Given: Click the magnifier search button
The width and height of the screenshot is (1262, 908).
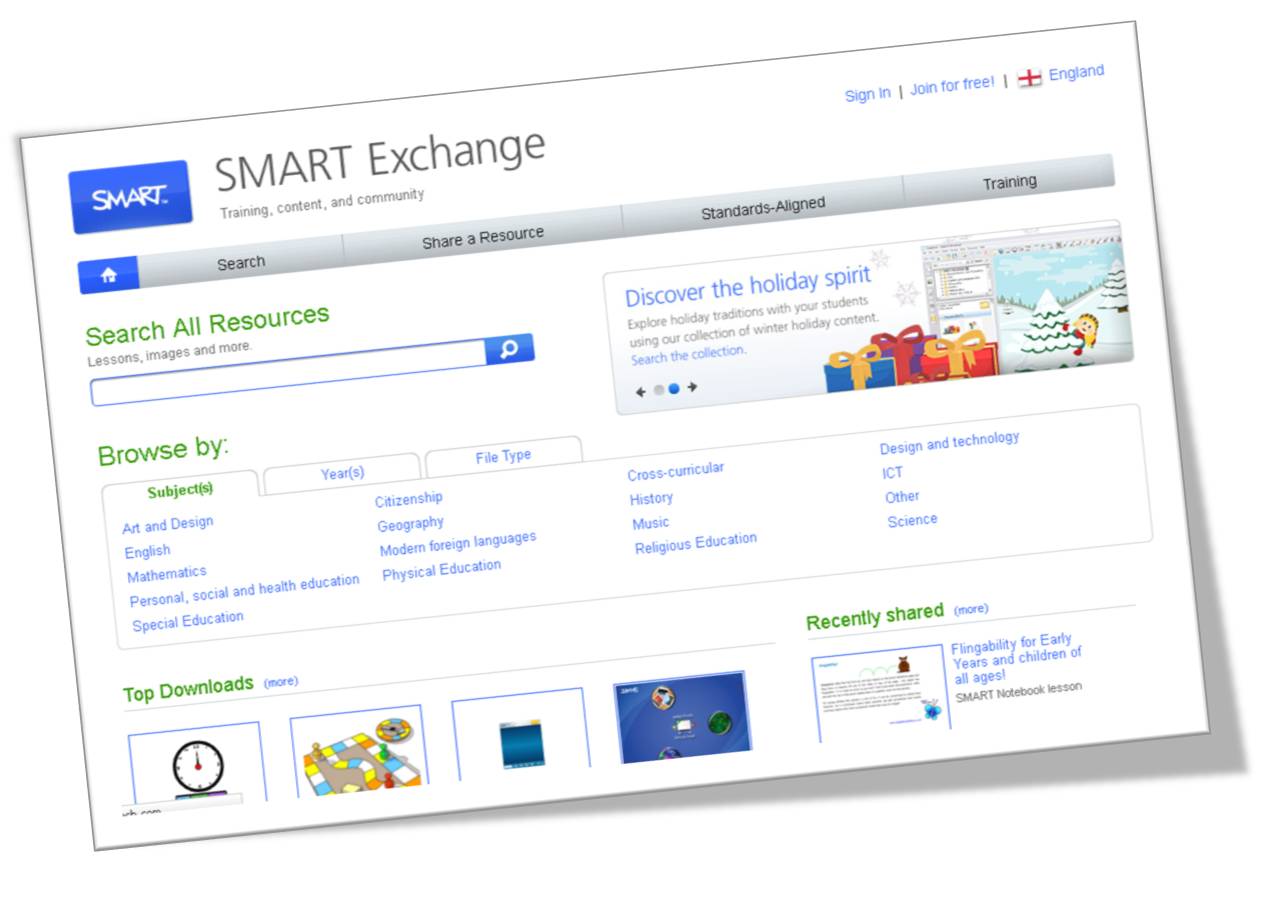Looking at the screenshot, I should point(509,349).
